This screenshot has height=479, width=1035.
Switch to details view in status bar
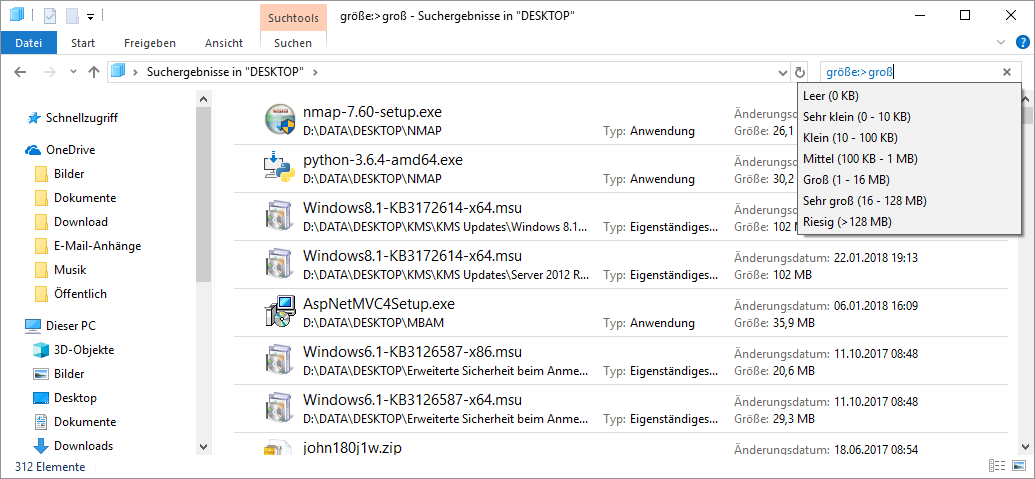[996, 466]
